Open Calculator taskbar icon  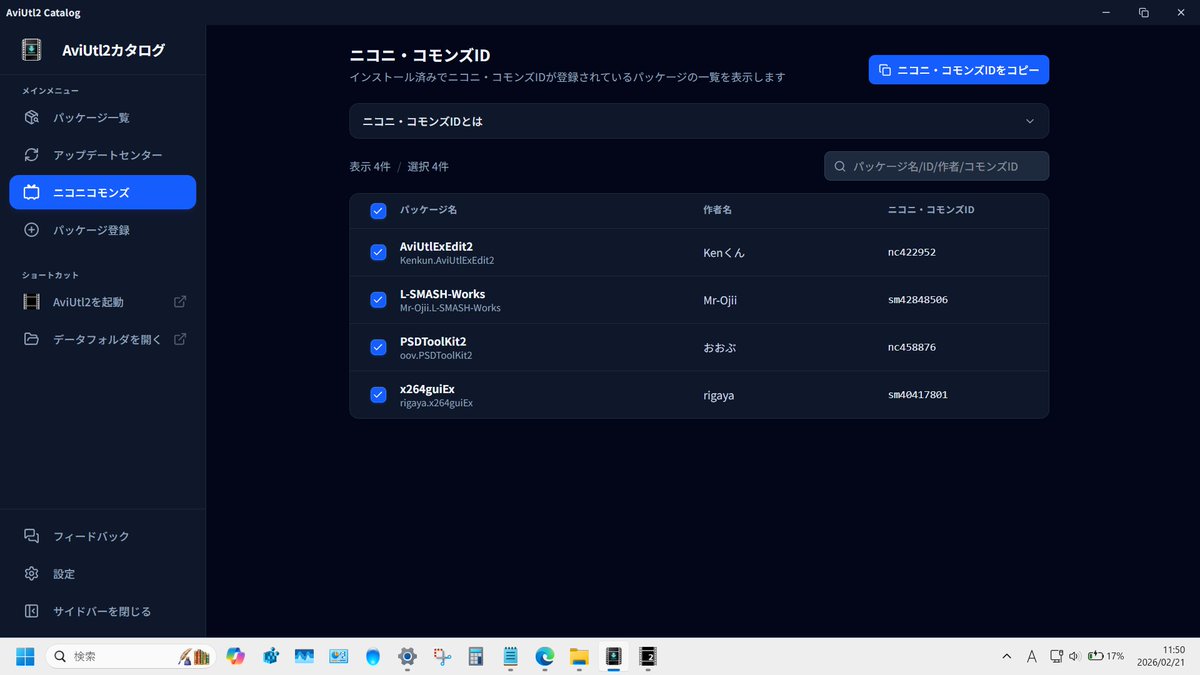[x=476, y=656]
